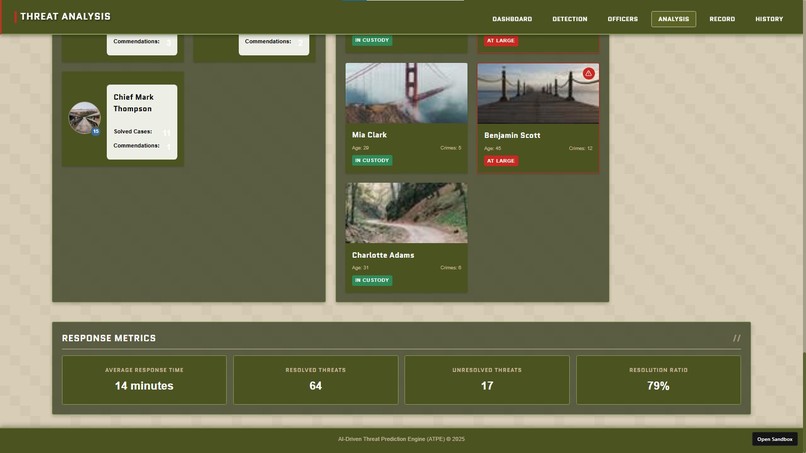This screenshot has width=806, height=453.
Task: Click Benjamin Scott's At Large badge
Action: (x=501, y=161)
